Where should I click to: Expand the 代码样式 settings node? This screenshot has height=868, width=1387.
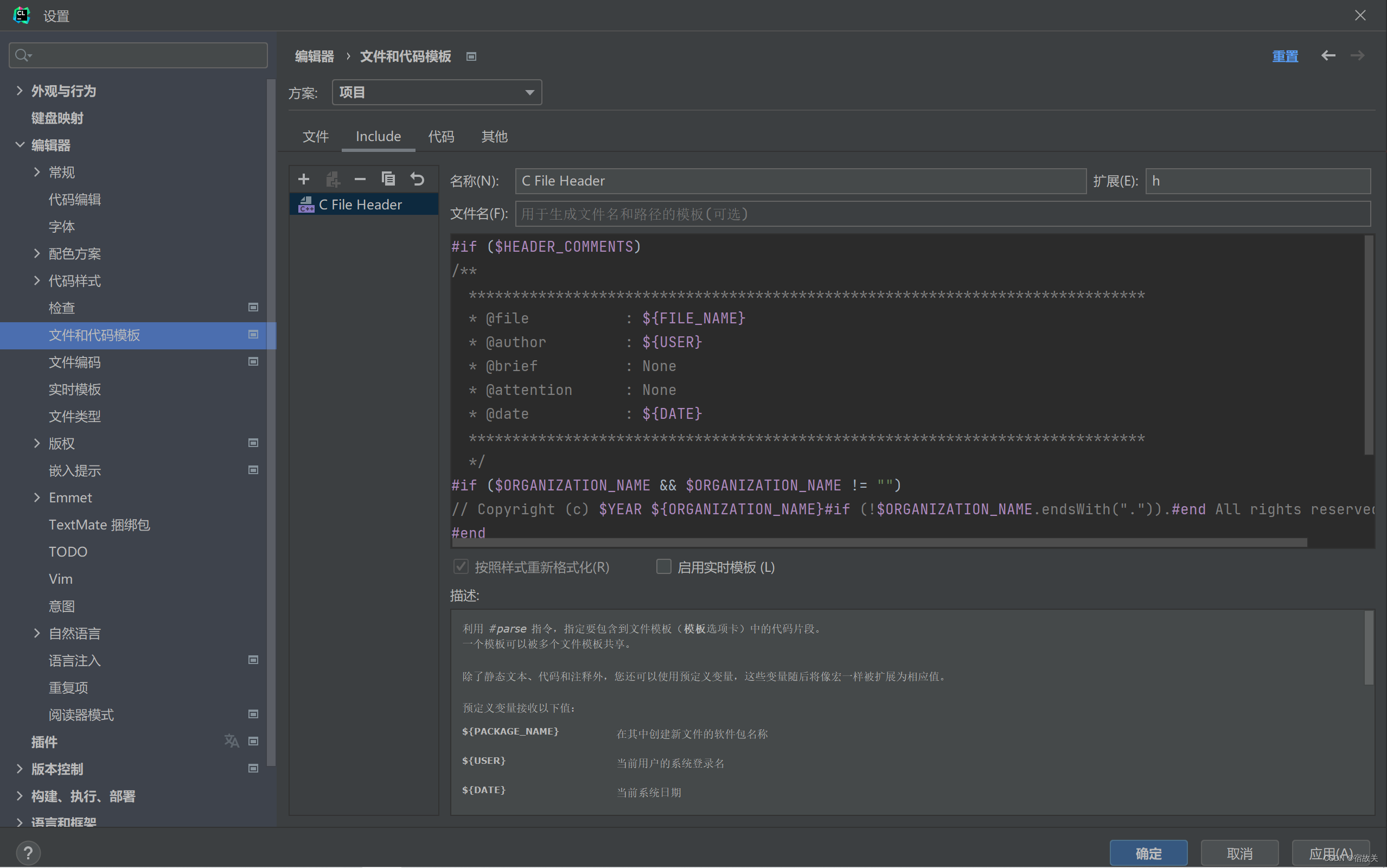(x=37, y=280)
